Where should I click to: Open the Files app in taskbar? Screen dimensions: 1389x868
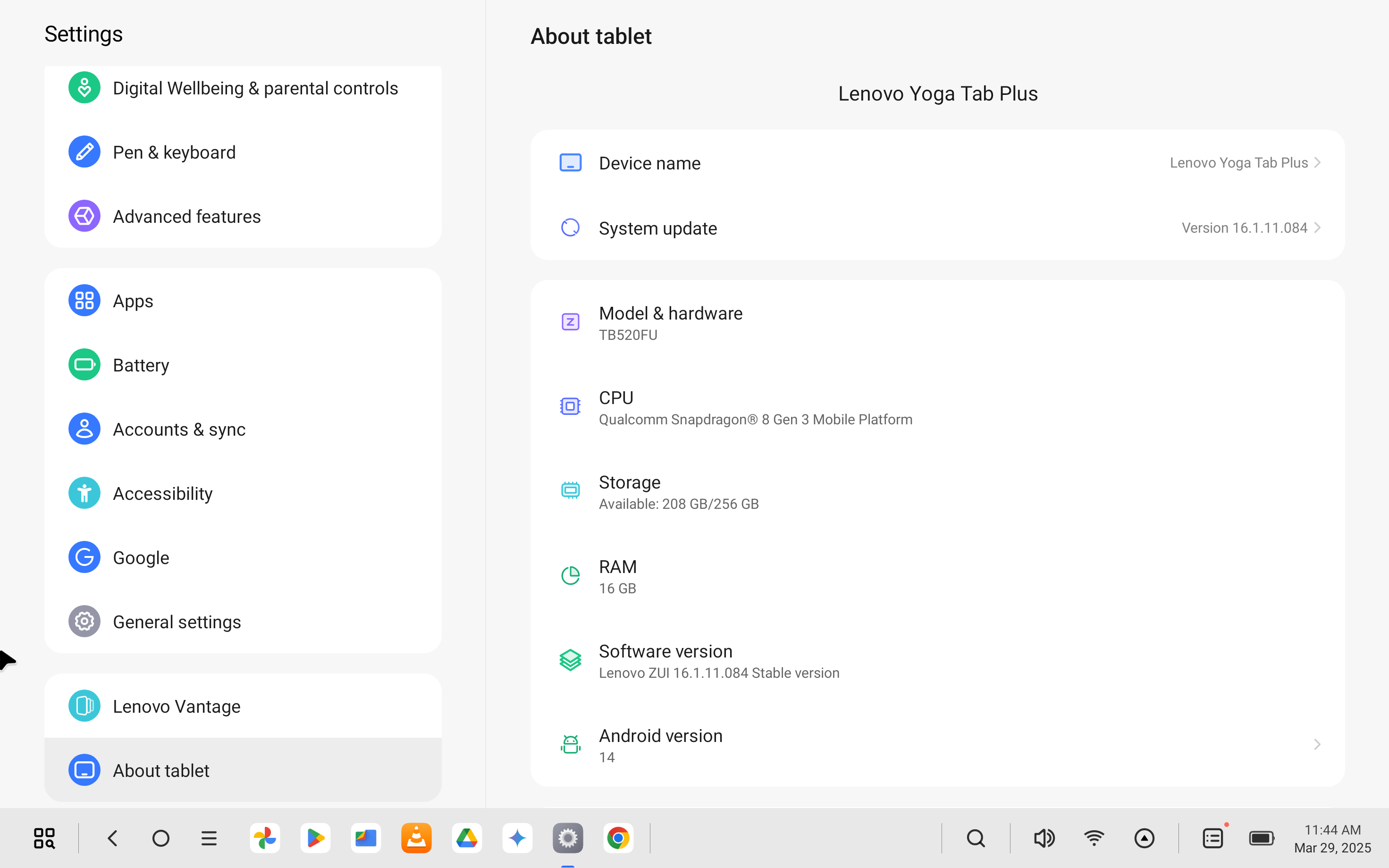pos(366,838)
